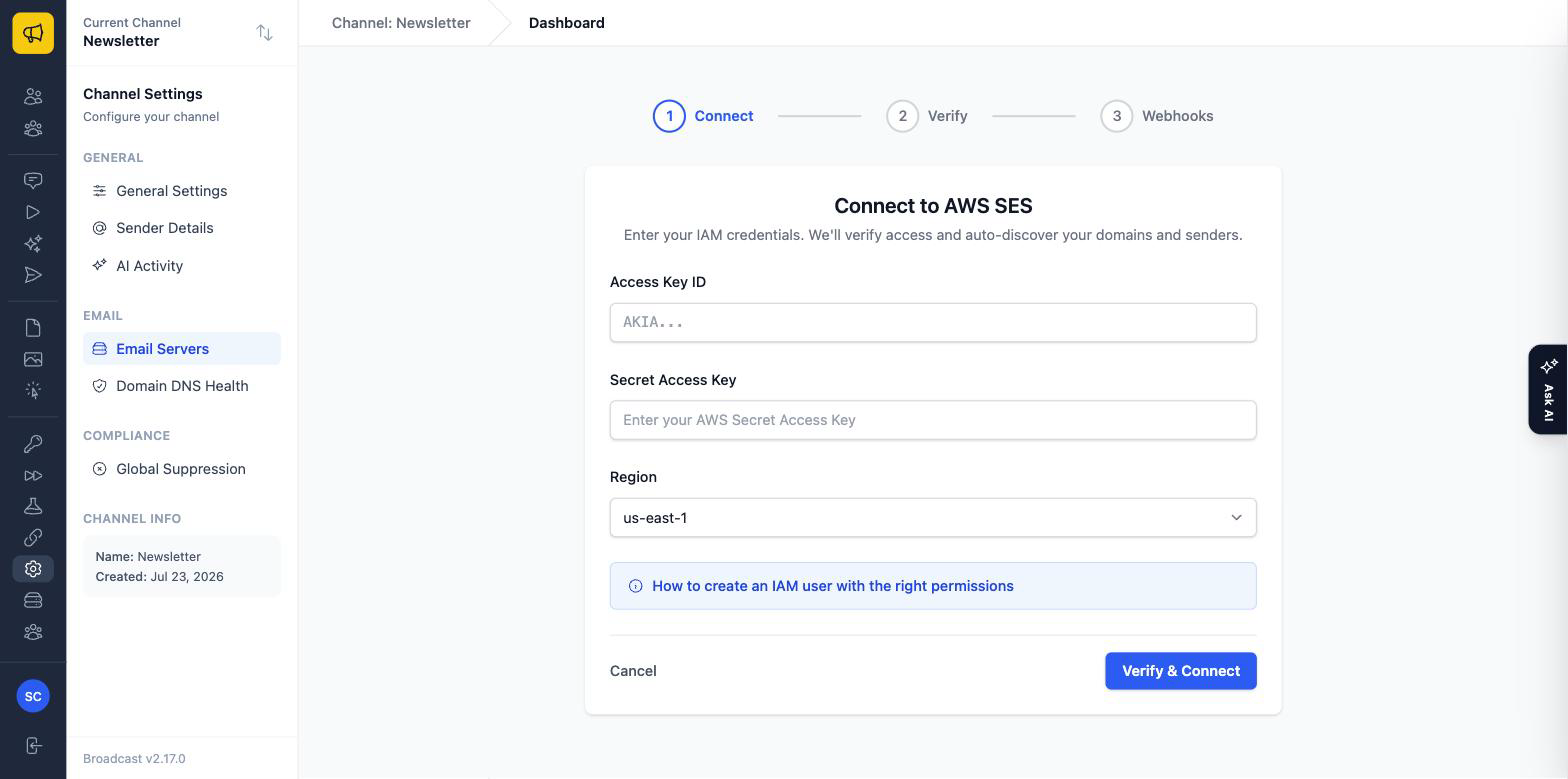
Task: Click the 'Created: Jul 23, 2026' text
Action: point(159,577)
